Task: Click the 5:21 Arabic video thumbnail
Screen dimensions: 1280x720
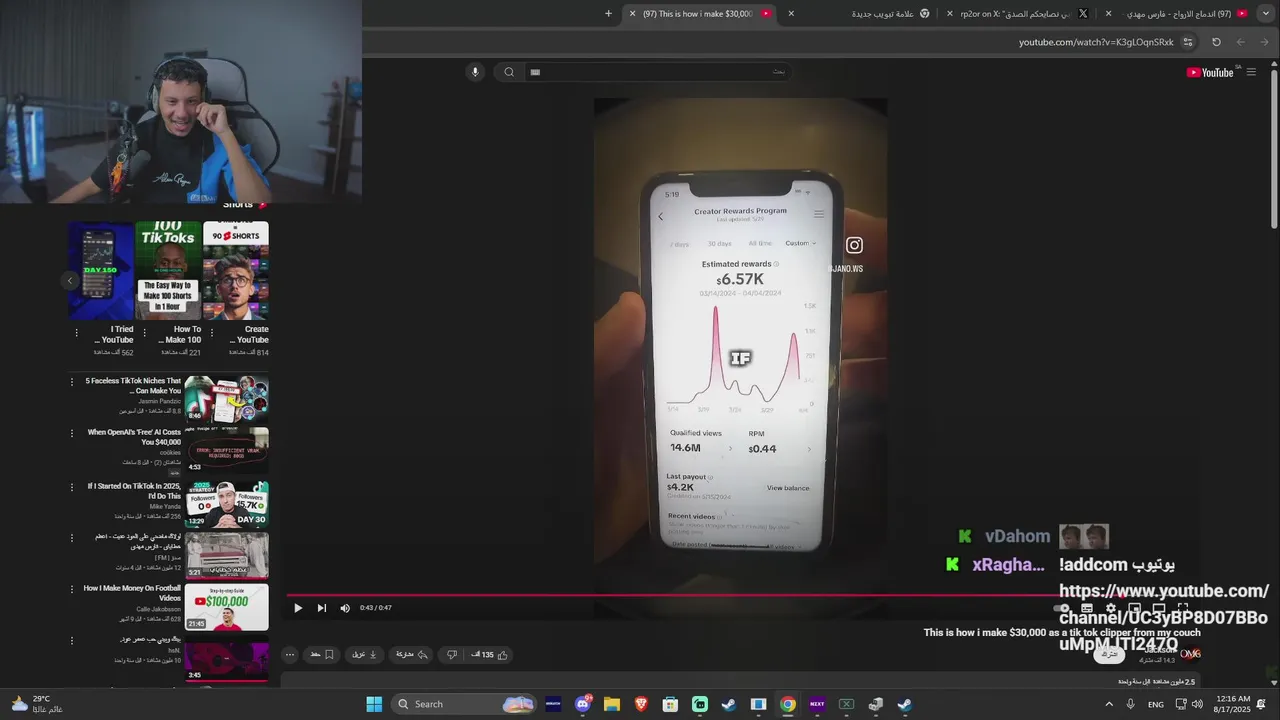Action: pyautogui.click(x=227, y=555)
